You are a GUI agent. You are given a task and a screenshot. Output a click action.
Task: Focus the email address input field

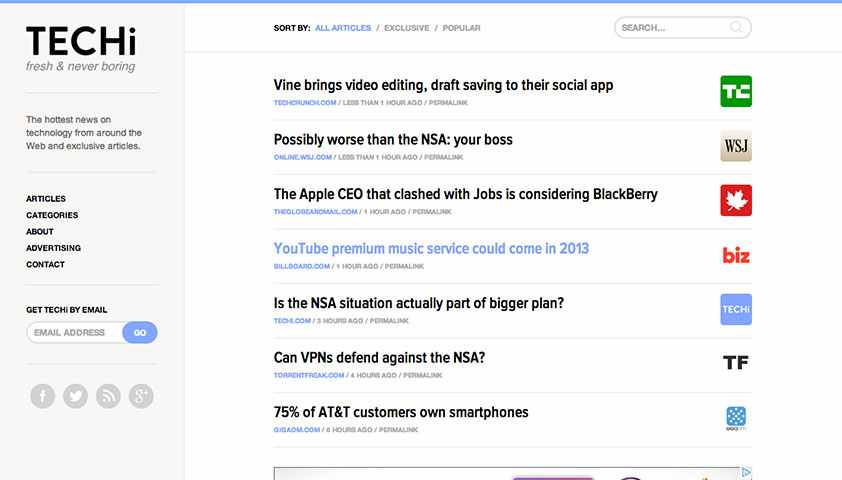click(x=72, y=333)
